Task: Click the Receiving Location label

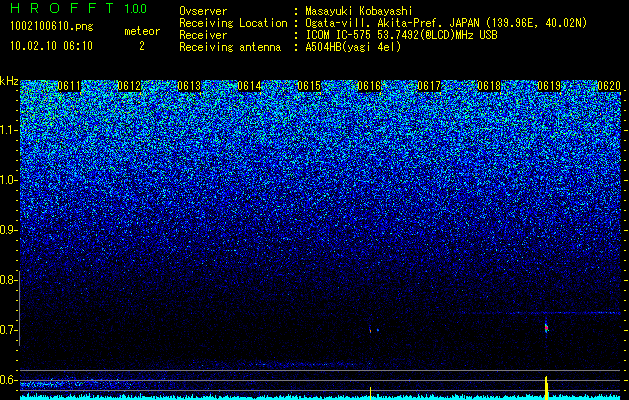Action: coord(233,23)
